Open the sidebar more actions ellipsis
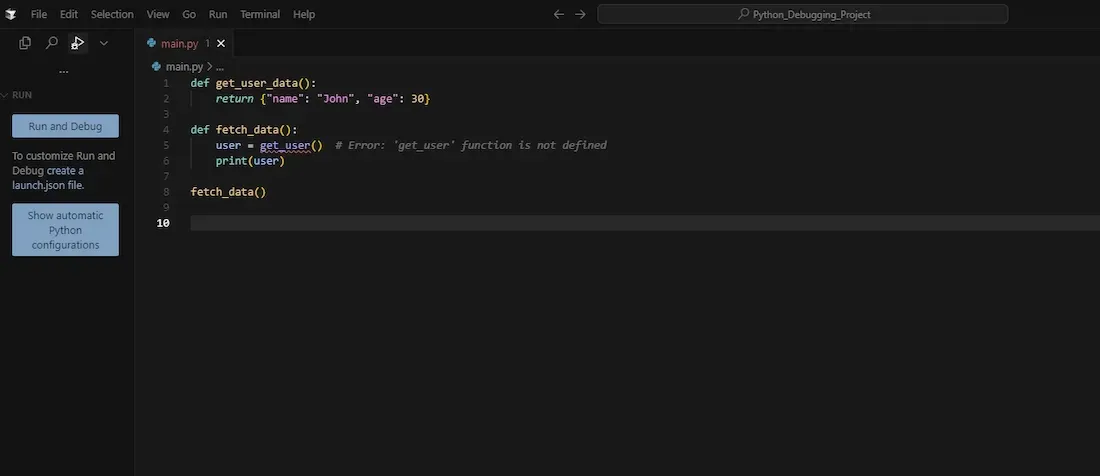Viewport: 1100px width, 476px height. pos(64,71)
